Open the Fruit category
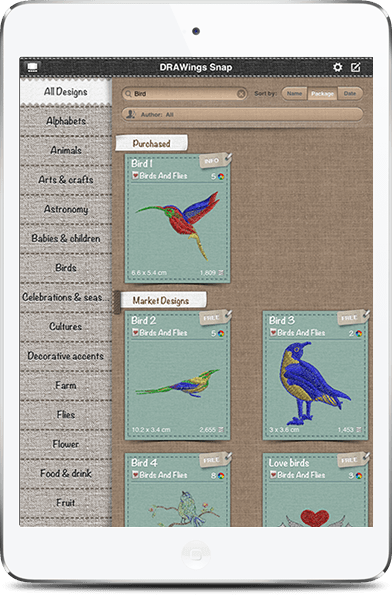 click(x=65, y=503)
